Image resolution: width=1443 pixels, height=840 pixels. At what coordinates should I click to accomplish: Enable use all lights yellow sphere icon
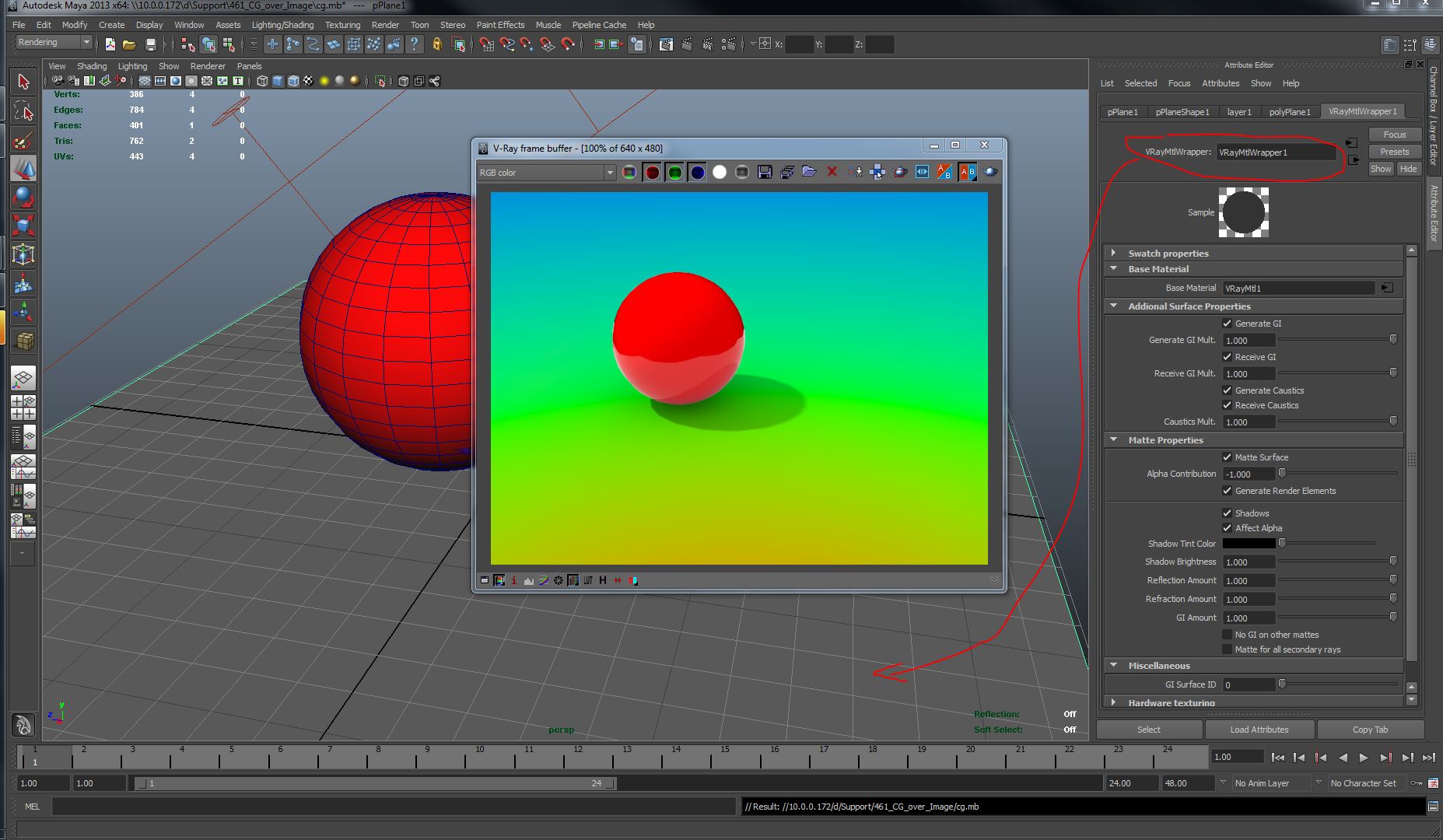tap(324, 81)
